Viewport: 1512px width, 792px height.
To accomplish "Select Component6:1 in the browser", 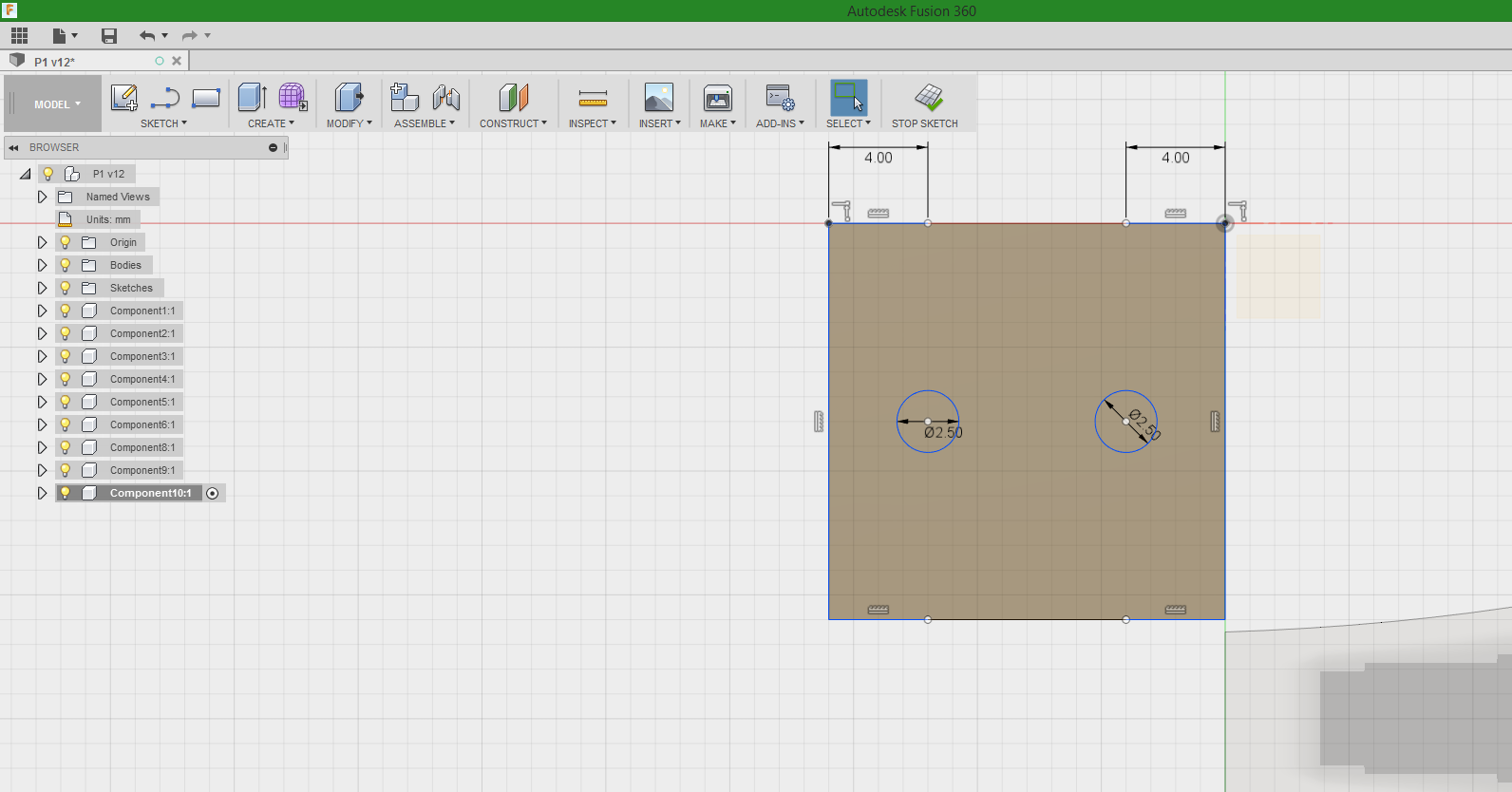I will tap(142, 424).
